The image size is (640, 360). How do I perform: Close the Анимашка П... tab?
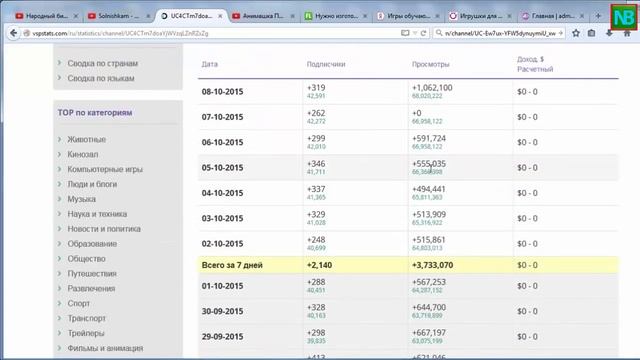[293, 16]
